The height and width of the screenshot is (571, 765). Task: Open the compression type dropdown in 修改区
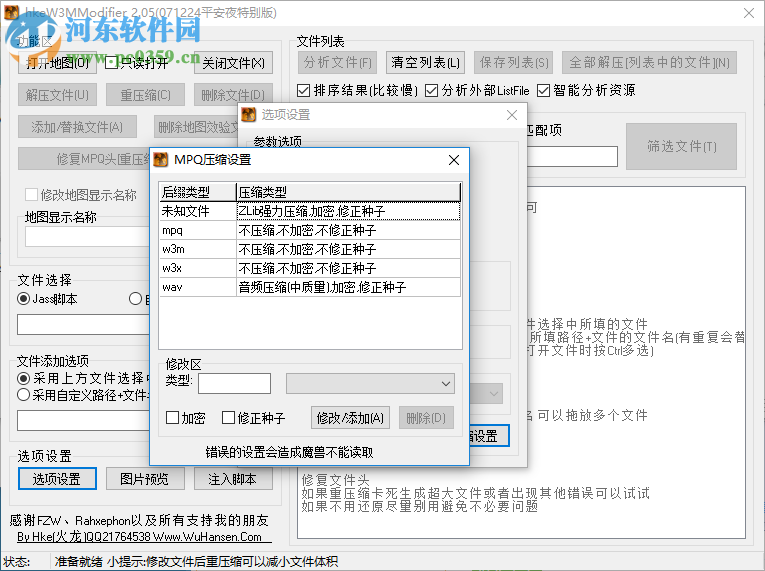(370, 384)
